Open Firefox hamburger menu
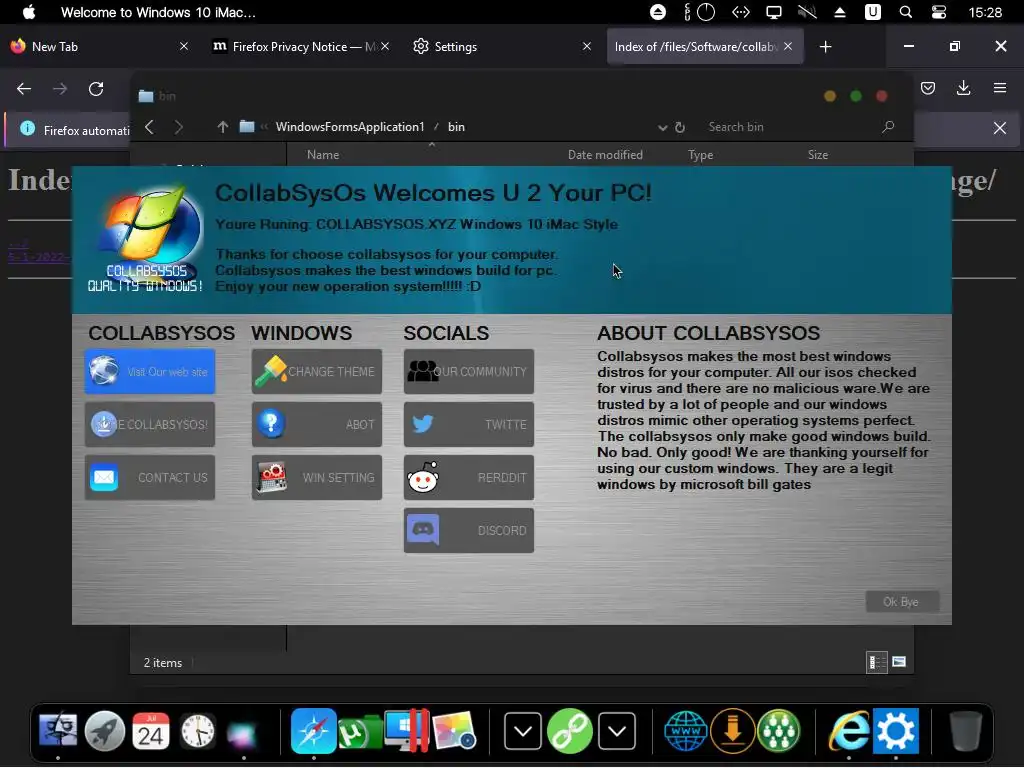This screenshot has height=768, width=1024. coord(1000,88)
